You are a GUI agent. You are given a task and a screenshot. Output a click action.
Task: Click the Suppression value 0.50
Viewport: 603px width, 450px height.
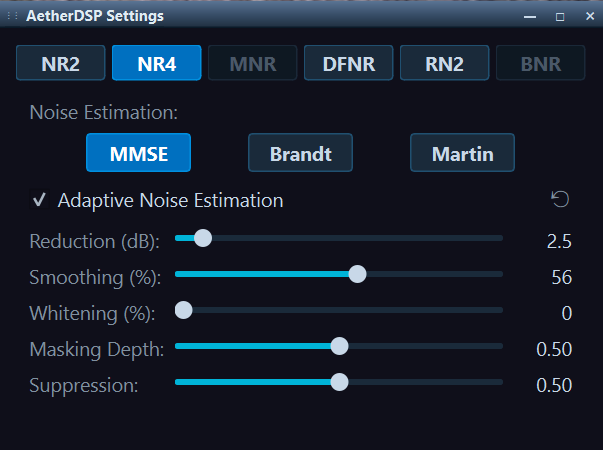(554, 385)
